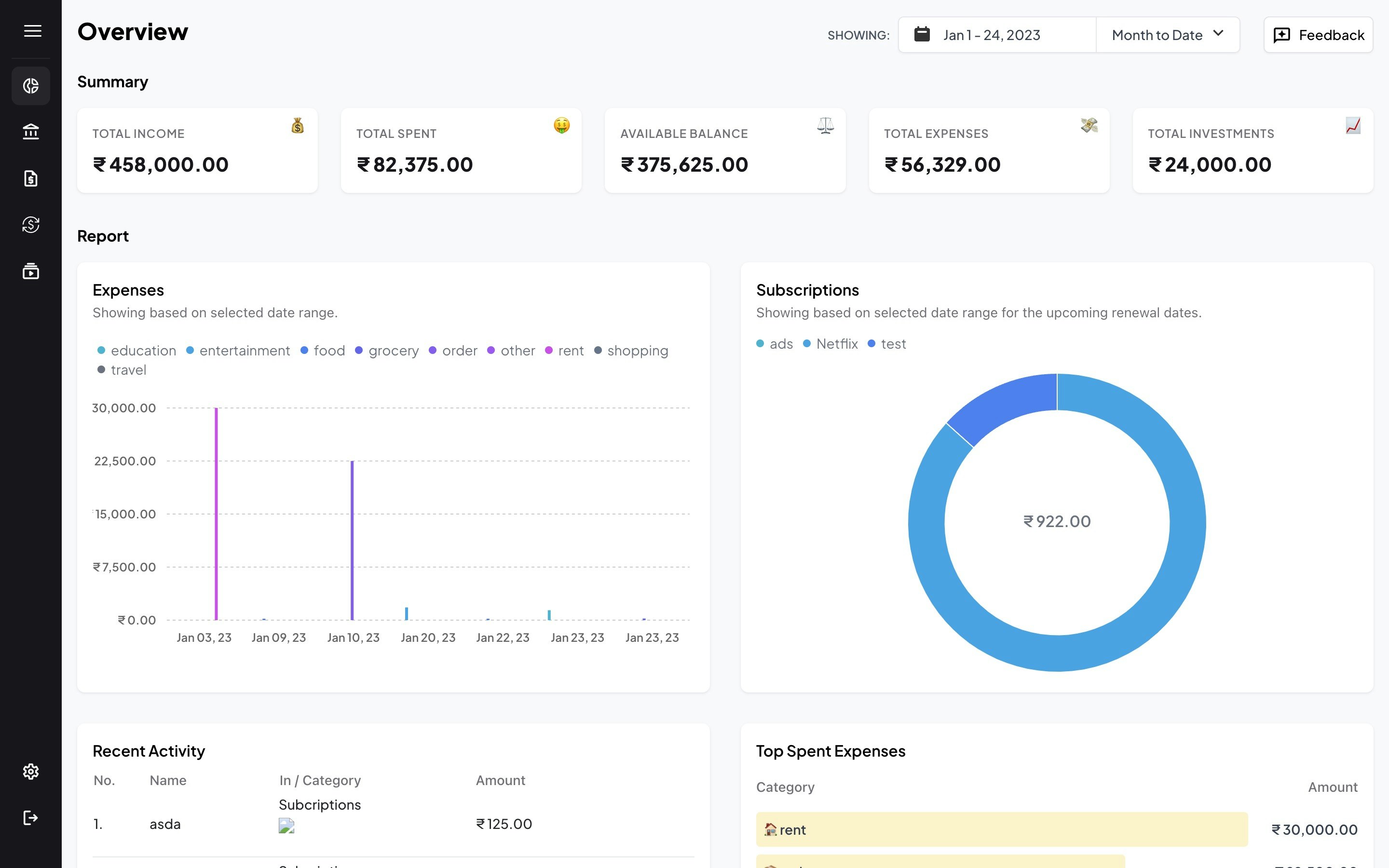
Task: Click the ₹82,375.00 total spent value
Action: 414,165
